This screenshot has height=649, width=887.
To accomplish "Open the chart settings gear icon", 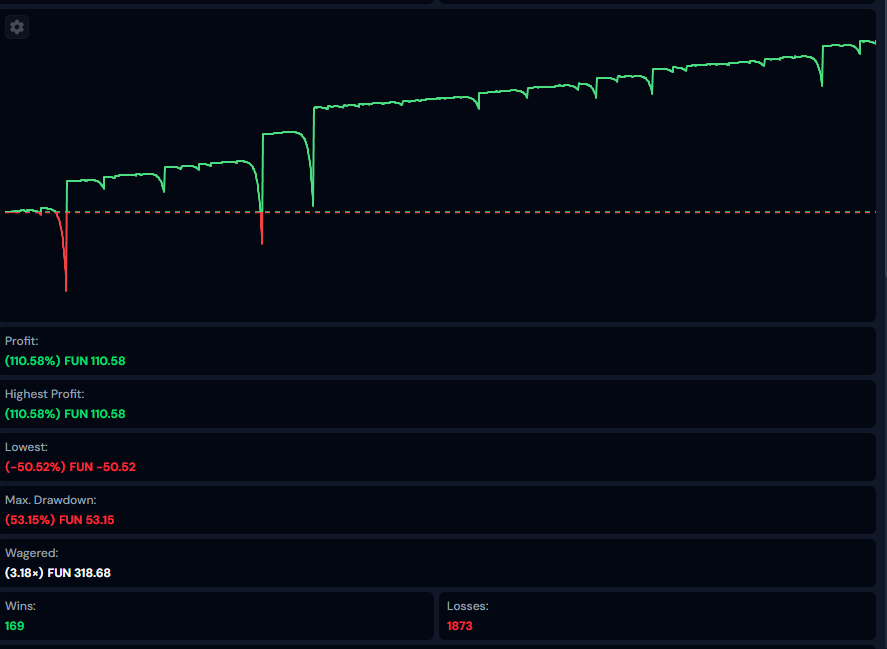I will point(16,27).
